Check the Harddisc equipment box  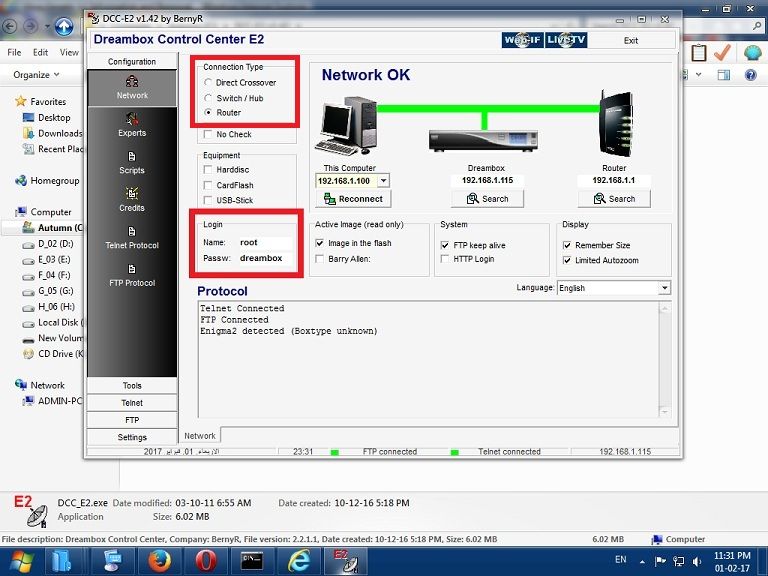click(208, 169)
